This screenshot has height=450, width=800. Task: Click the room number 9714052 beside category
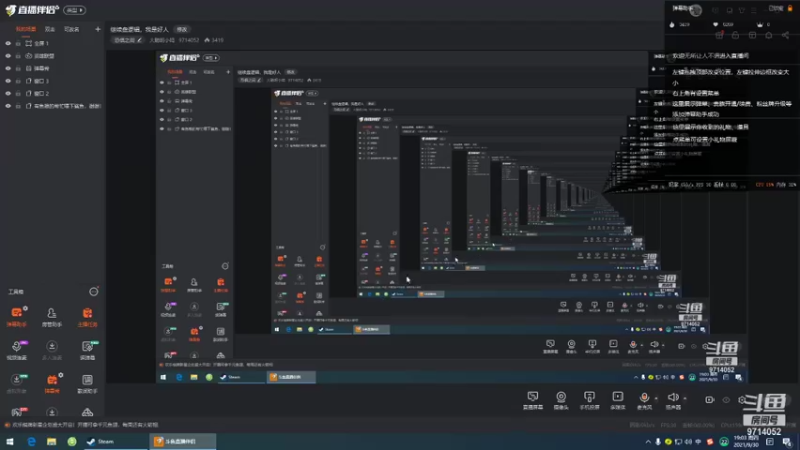pyautogui.click(x=189, y=40)
